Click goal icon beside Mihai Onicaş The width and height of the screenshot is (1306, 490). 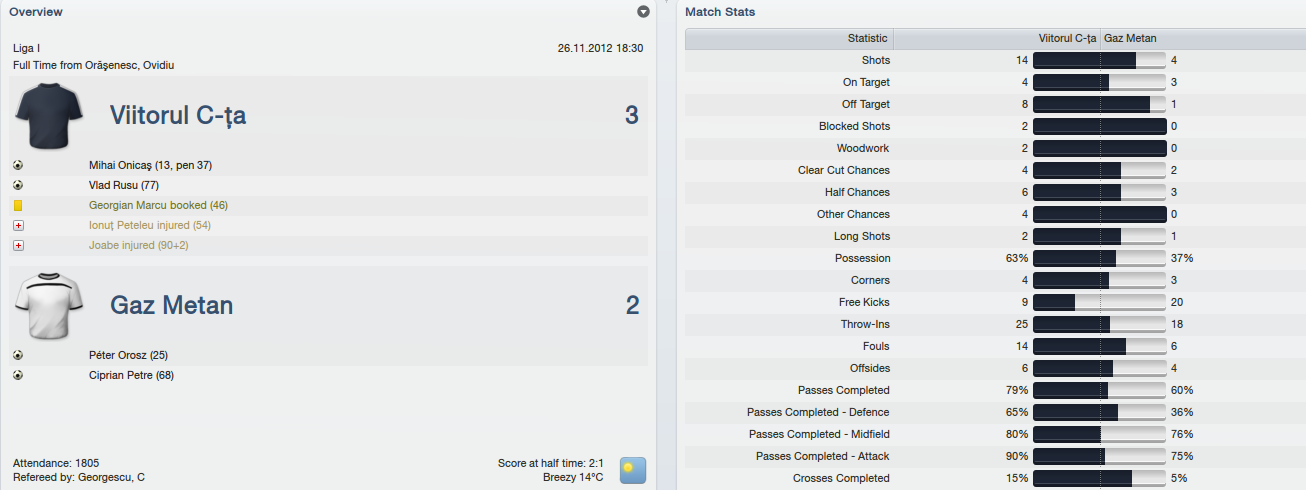18,165
